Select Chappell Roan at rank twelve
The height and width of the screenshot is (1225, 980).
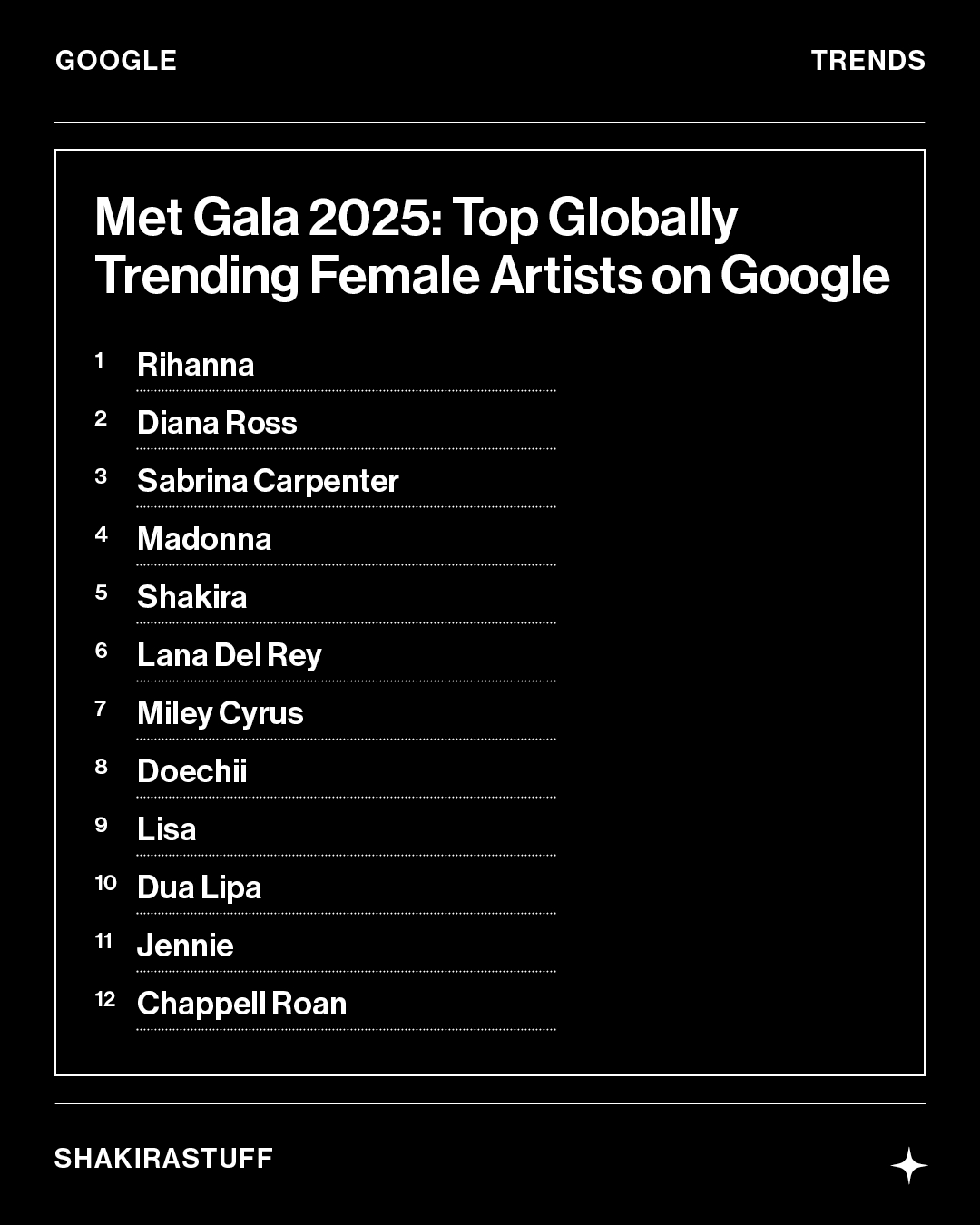coord(241,1004)
